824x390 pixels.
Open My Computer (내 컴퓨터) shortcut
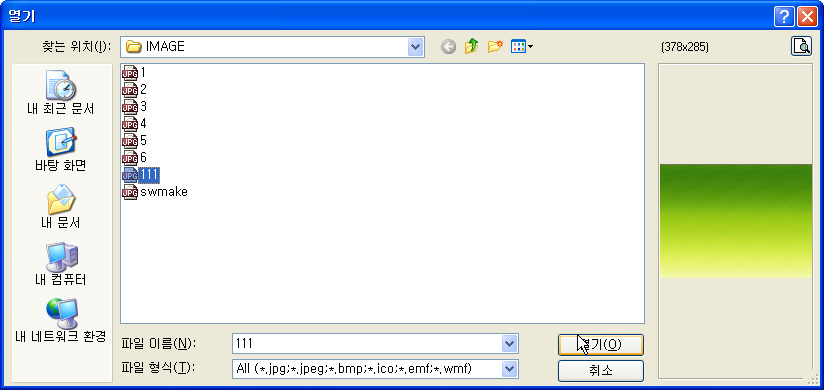coord(60,263)
